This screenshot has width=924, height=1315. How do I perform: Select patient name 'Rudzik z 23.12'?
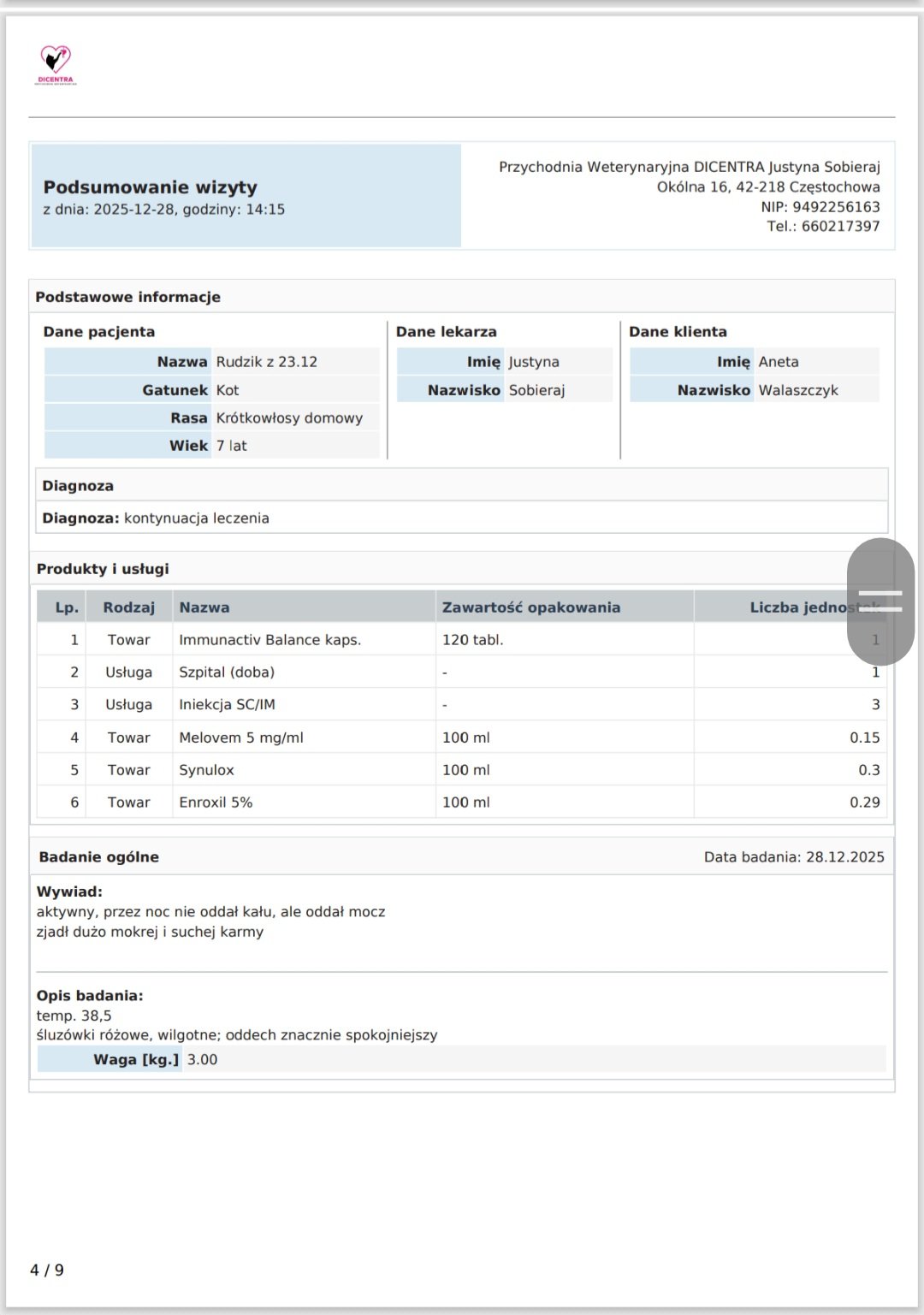tap(267, 362)
